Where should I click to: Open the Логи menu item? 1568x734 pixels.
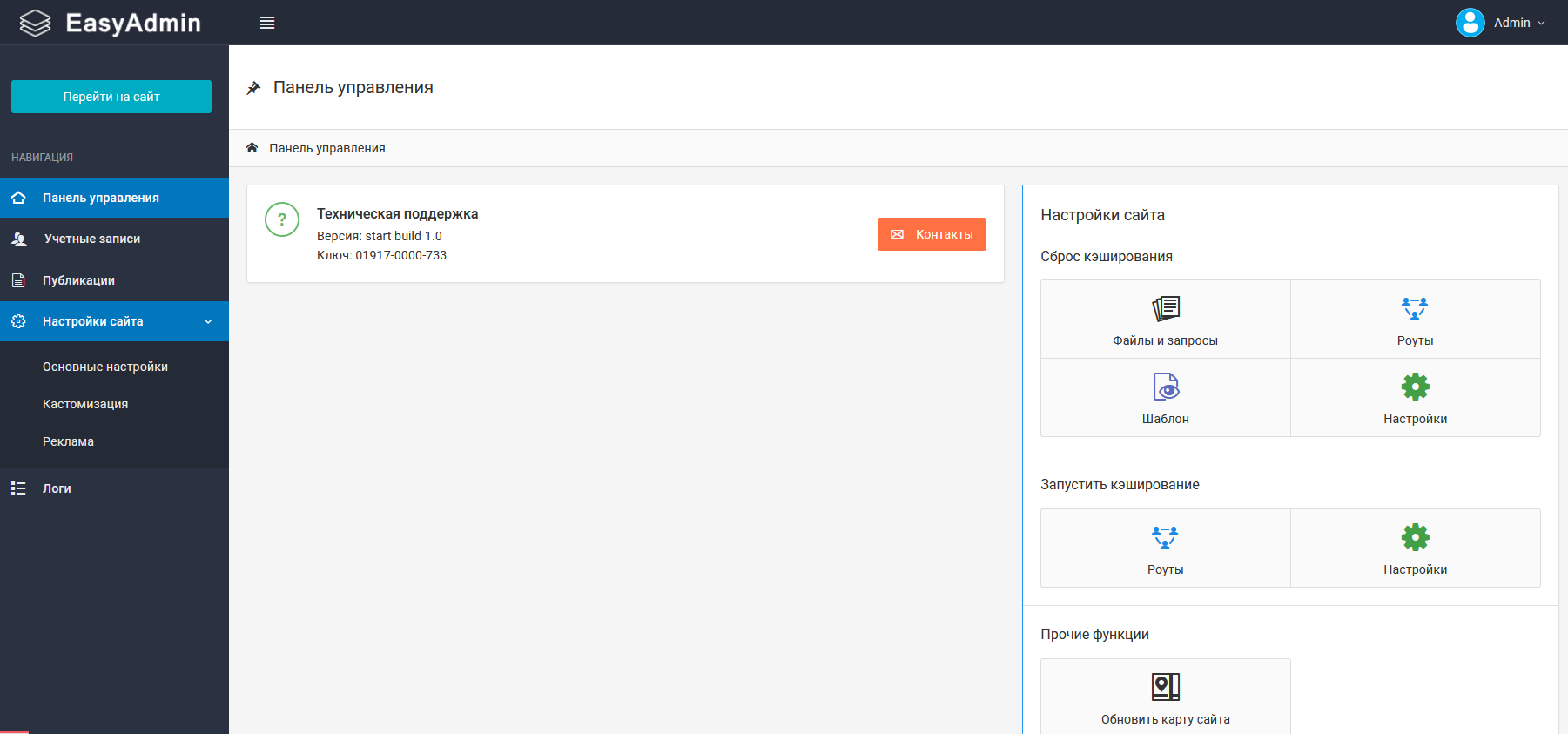[114, 488]
